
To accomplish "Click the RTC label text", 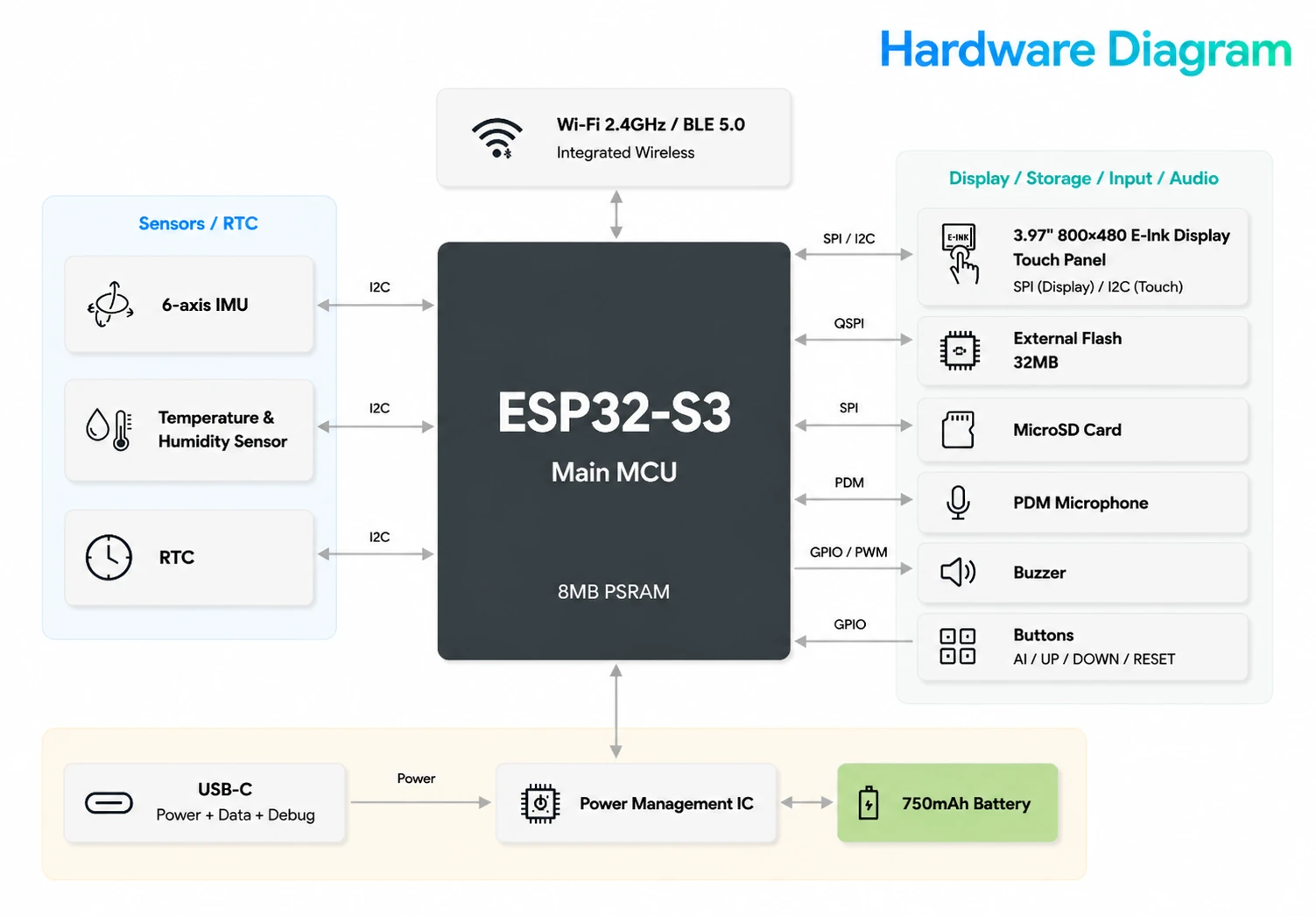I will [177, 557].
